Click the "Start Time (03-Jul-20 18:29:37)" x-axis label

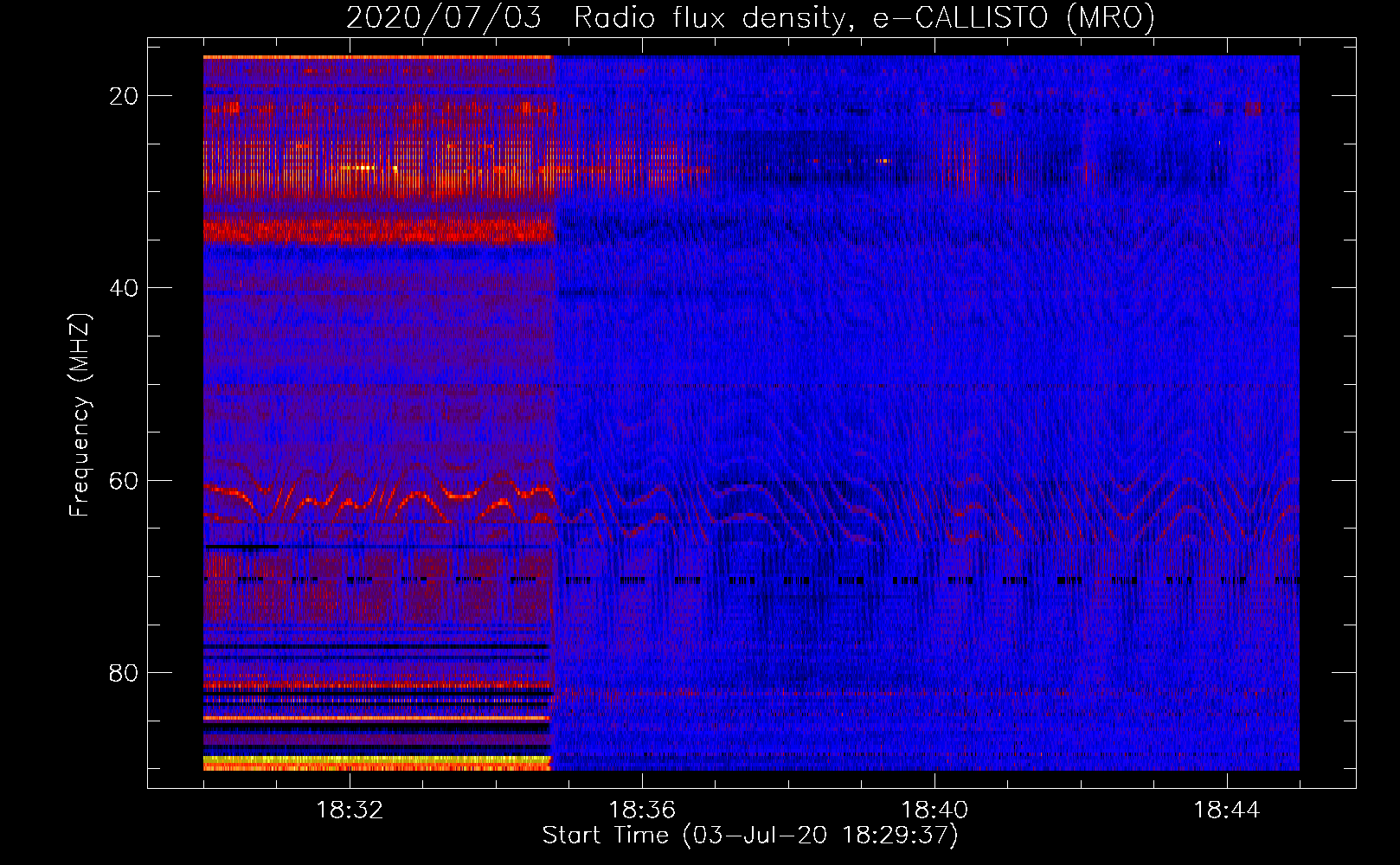point(750,836)
